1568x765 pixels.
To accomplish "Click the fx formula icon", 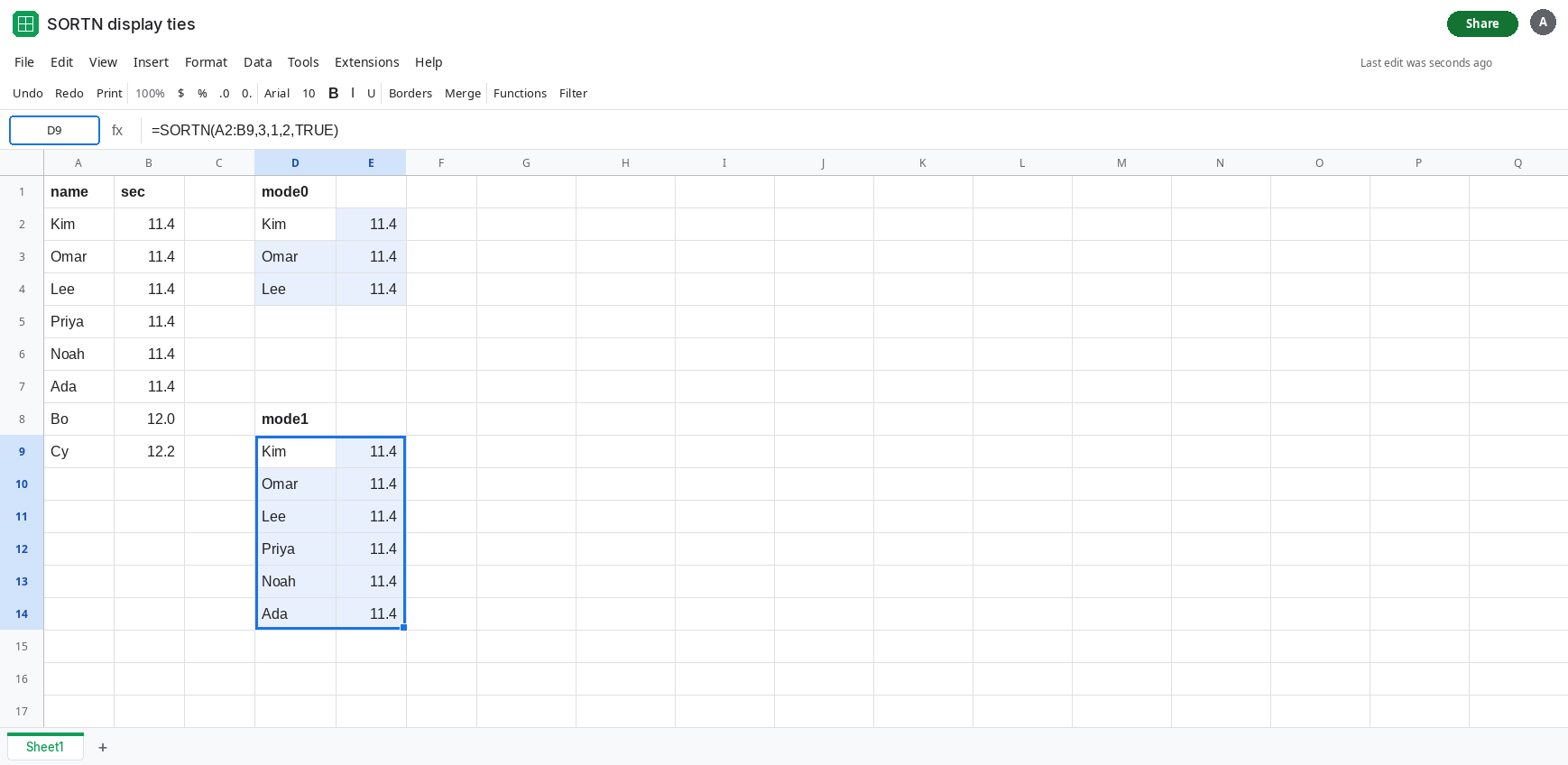I will tap(117, 131).
